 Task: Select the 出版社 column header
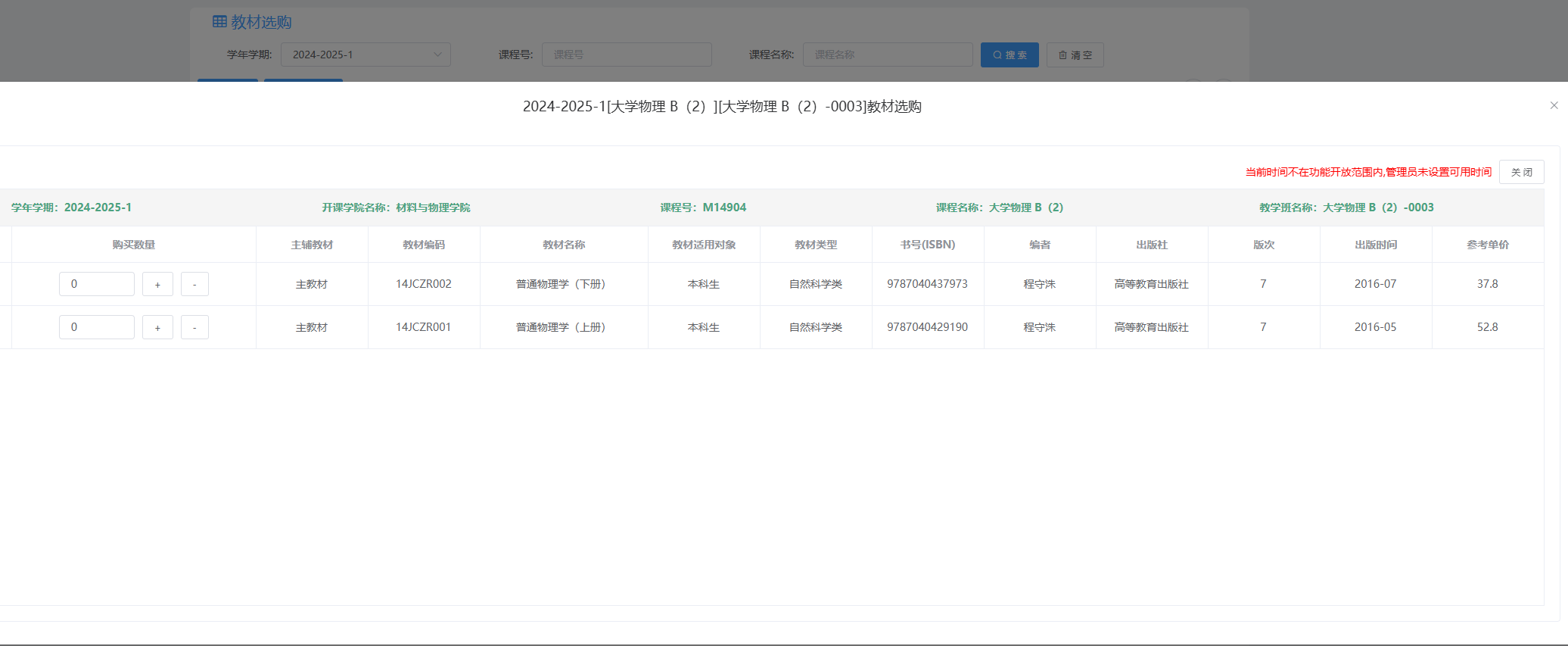click(x=1152, y=245)
